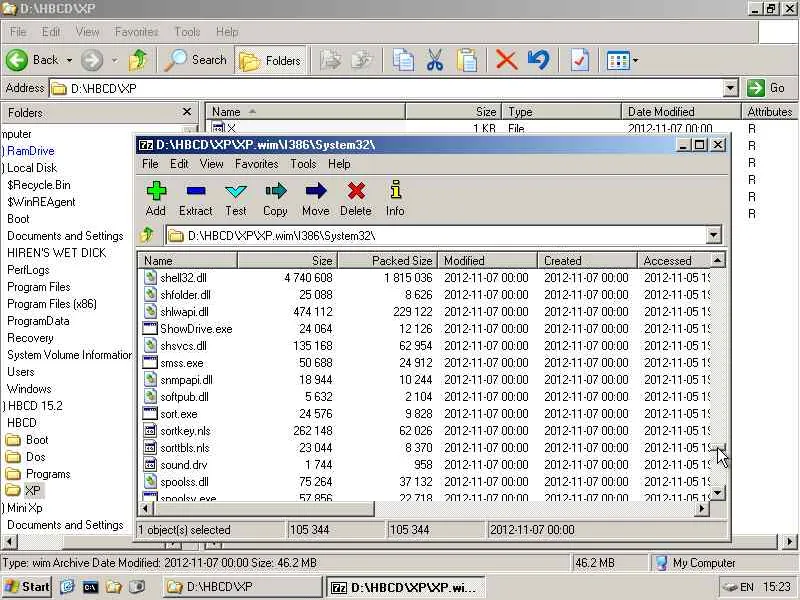Click the Go button beside address bar

[x=767, y=88]
